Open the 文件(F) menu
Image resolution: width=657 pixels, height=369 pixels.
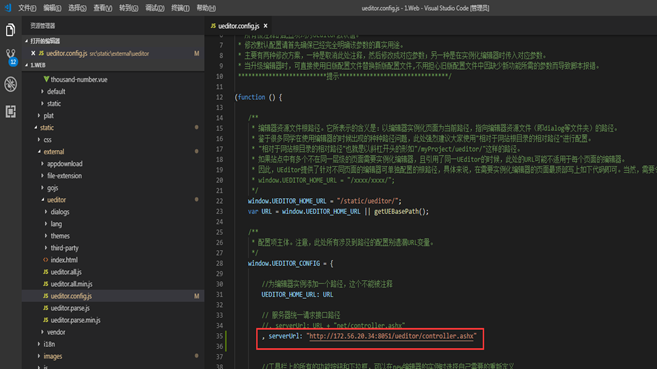coord(27,8)
